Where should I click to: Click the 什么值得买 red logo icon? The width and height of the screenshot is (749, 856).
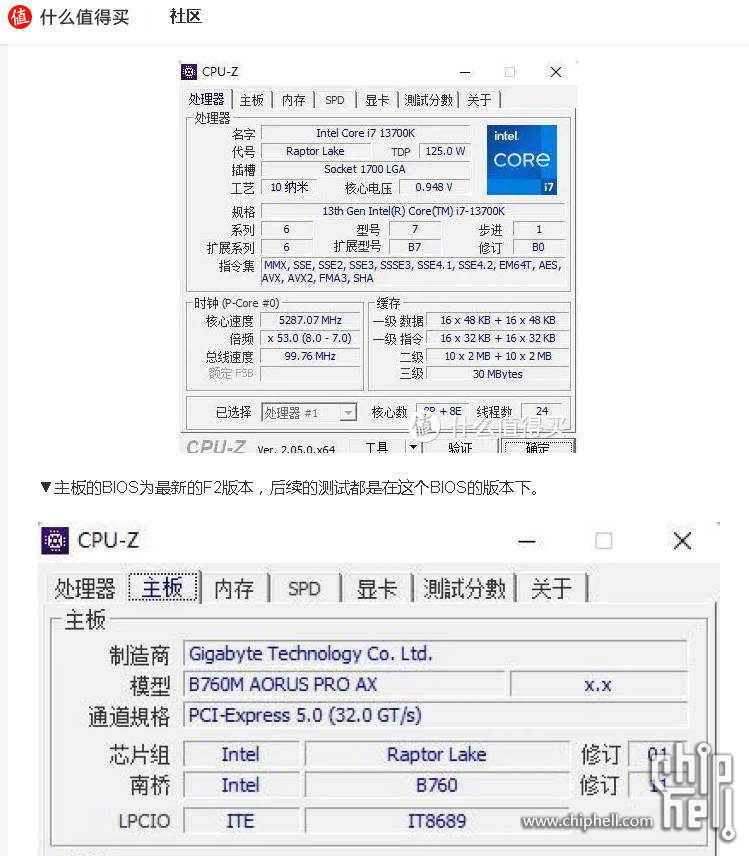click(x=20, y=16)
